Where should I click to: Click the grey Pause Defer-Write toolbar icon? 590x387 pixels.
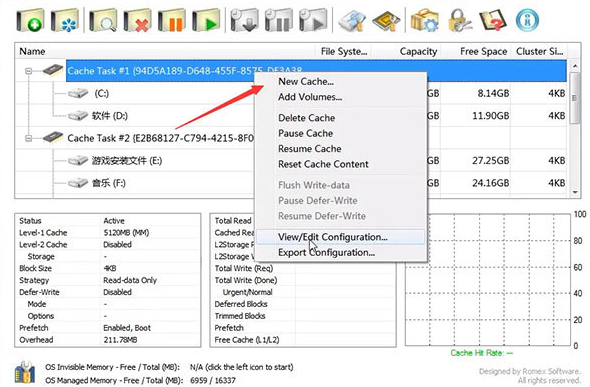(279, 20)
